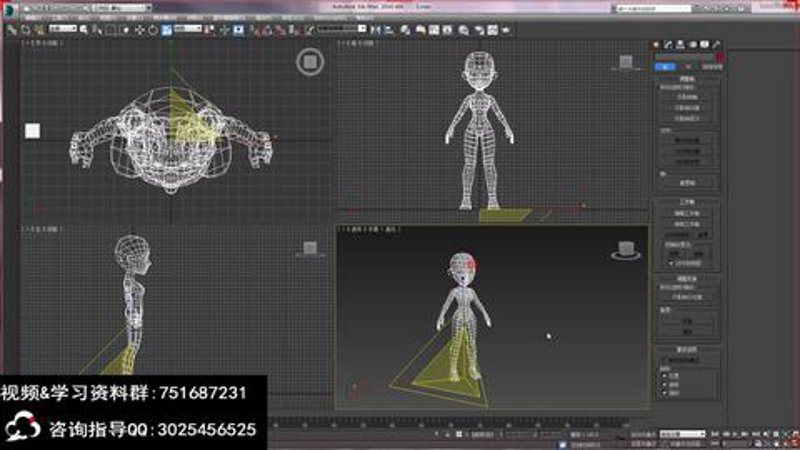Click the perspective viewport label menu

(x=369, y=230)
